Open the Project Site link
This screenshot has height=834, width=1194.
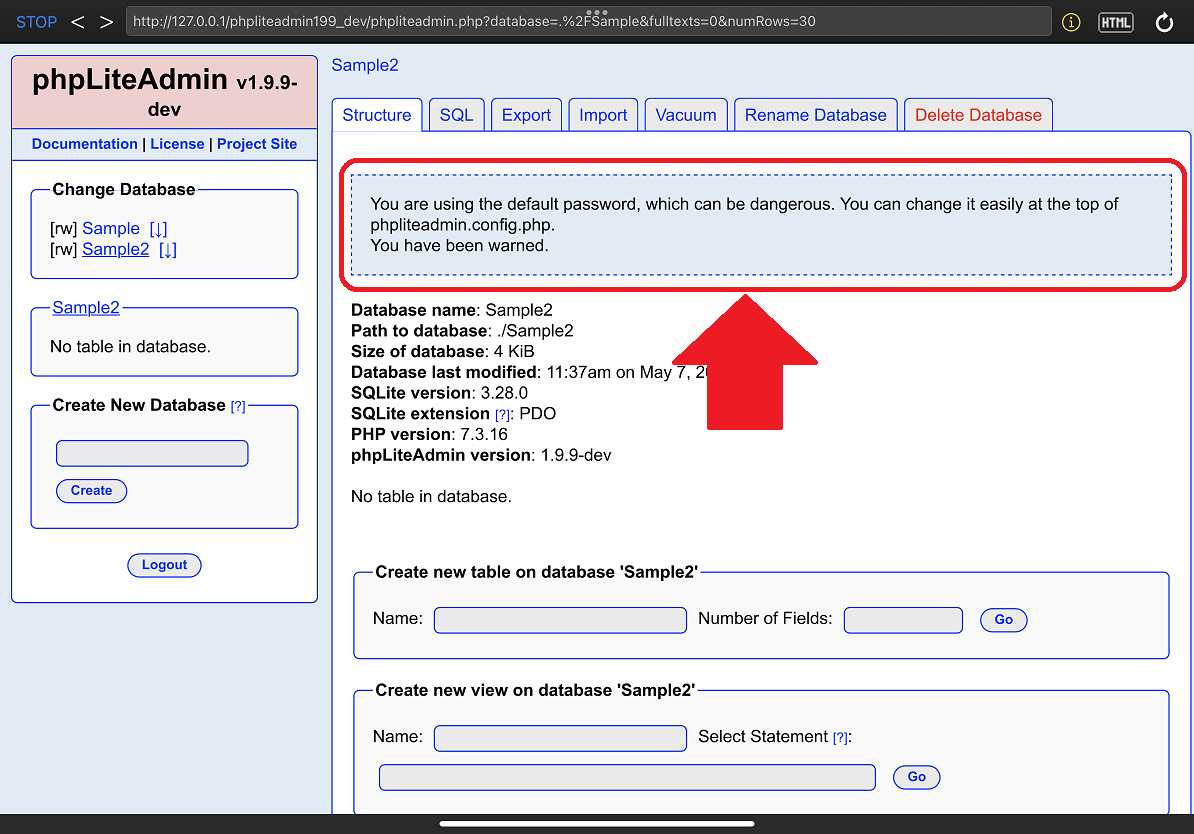(257, 144)
